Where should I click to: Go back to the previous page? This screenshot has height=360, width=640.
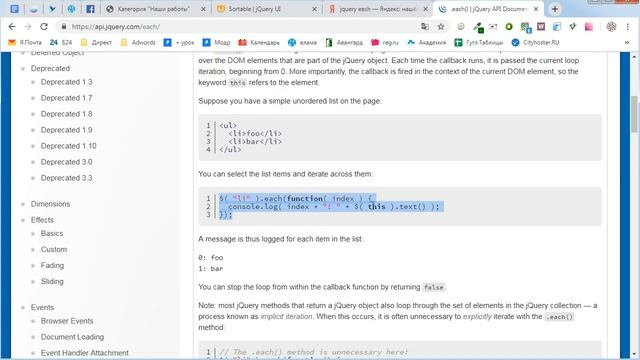[12, 27]
